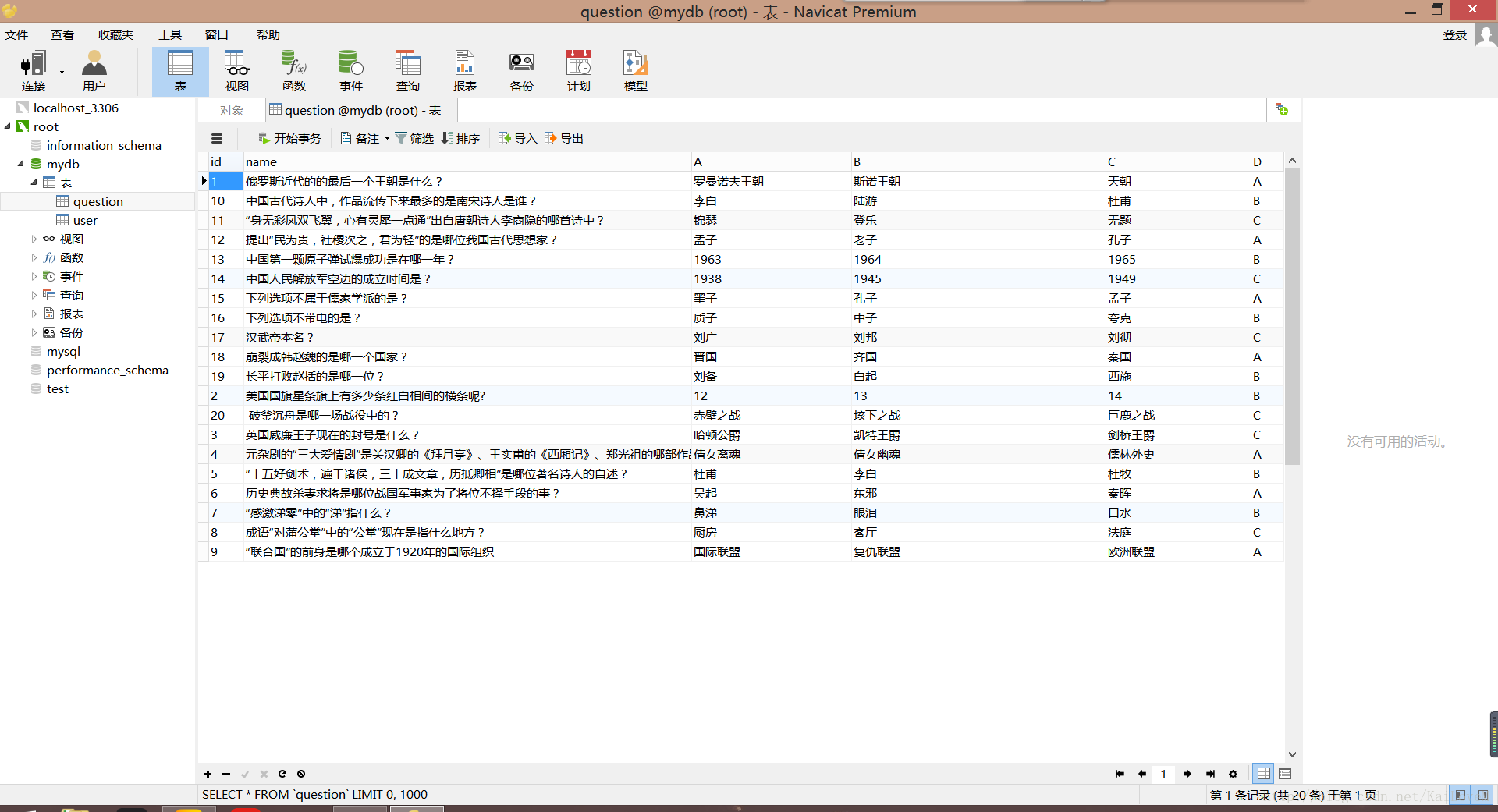This screenshot has height=812, width=1498.
Task: Click the vertical scrollbar thumb of the data grid
Action: pos(1292,317)
